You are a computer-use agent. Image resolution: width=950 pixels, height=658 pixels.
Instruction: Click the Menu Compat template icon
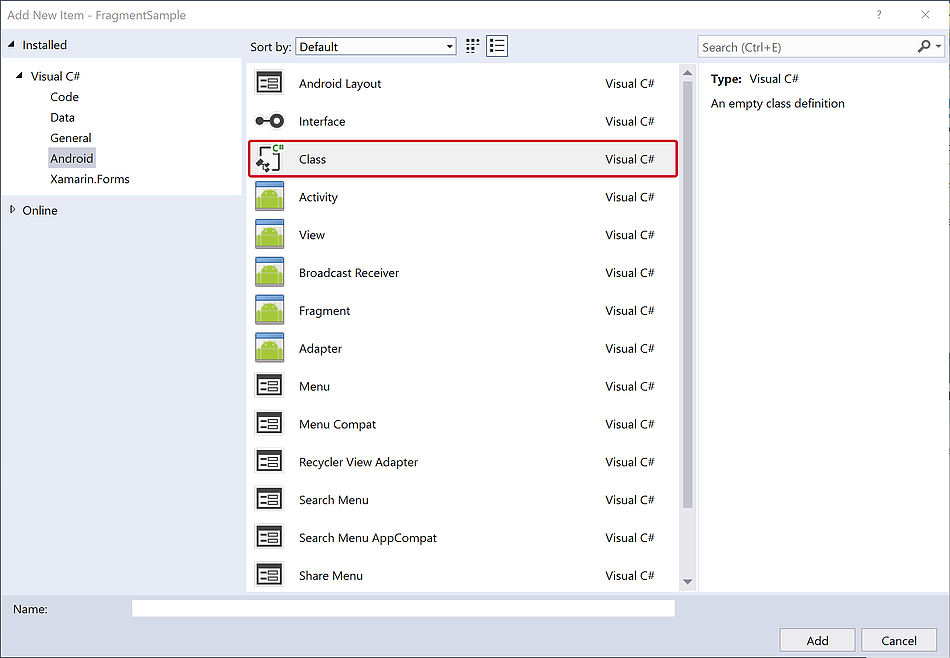point(269,424)
